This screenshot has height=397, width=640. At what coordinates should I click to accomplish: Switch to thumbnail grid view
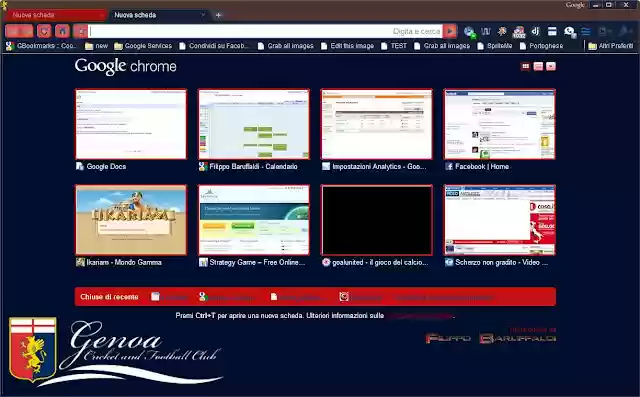click(x=525, y=66)
